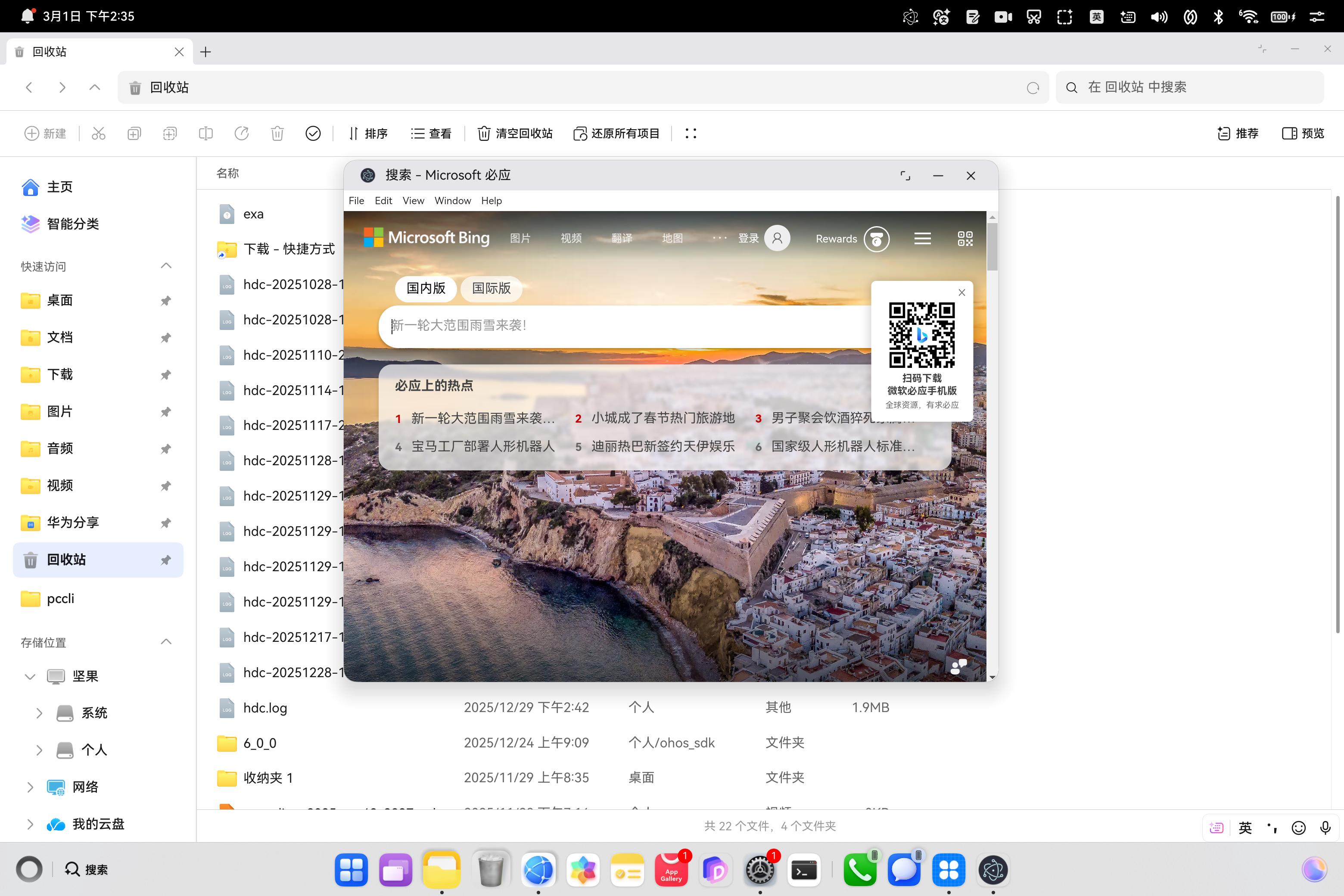Viewport: 1344px width, 896px height.
Task: Open hot topic 小城成了春节热门旅游地
Action: [662, 418]
